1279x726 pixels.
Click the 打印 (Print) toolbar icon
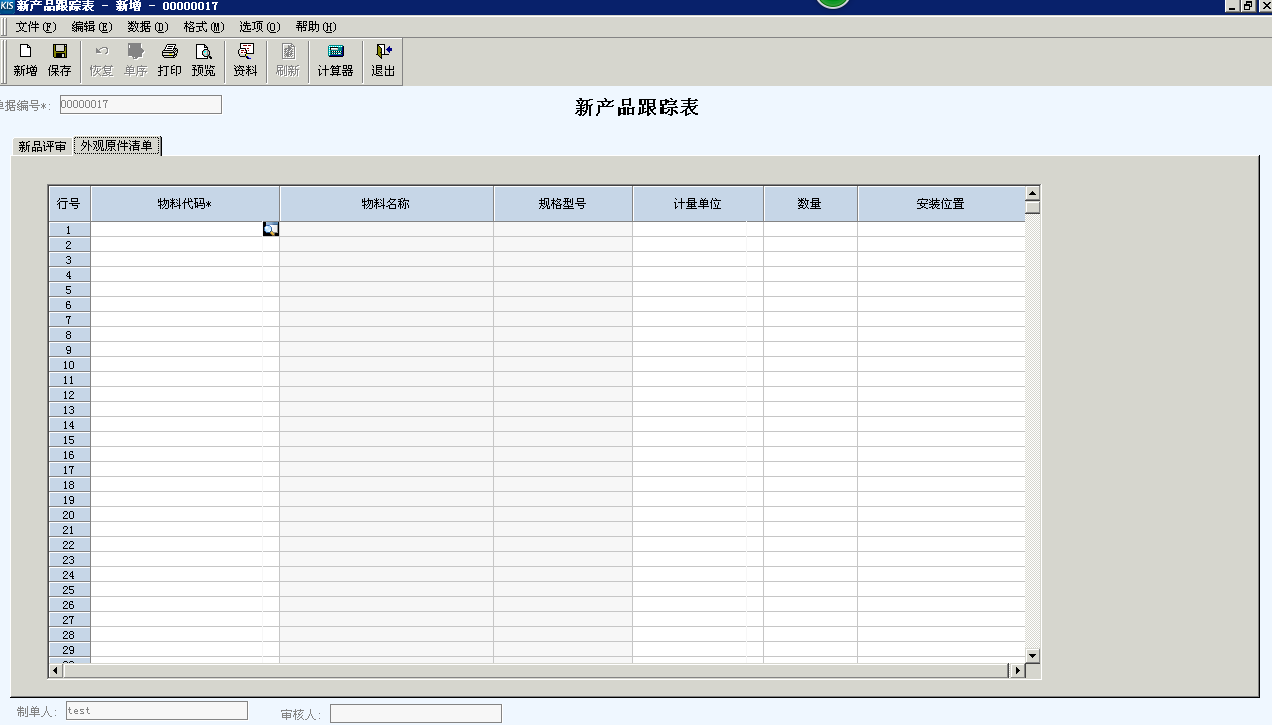pyautogui.click(x=170, y=60)
